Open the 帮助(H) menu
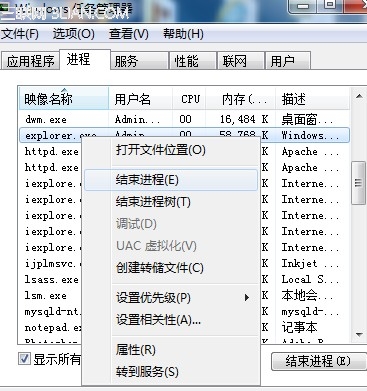The height and width of the screenshot is (391, 367). 183,34
